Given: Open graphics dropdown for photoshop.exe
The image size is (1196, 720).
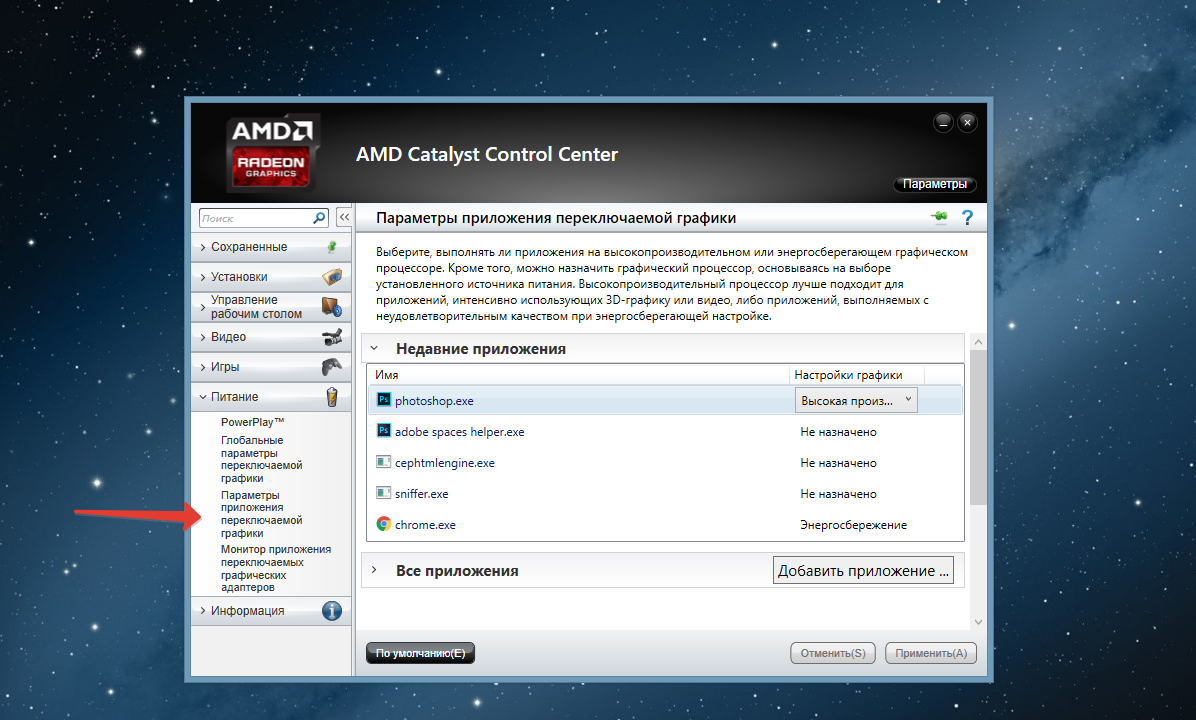Looking at the screenshot, I should (x=856, y=400).
